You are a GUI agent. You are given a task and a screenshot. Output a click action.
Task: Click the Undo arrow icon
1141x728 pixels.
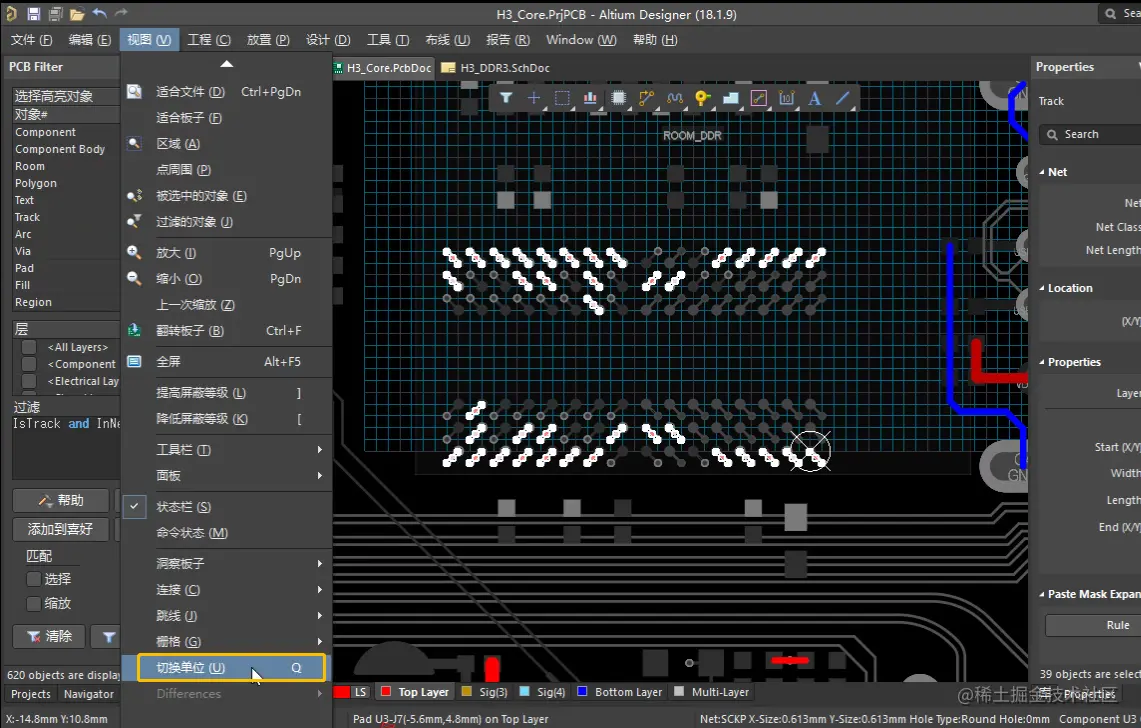100,13
